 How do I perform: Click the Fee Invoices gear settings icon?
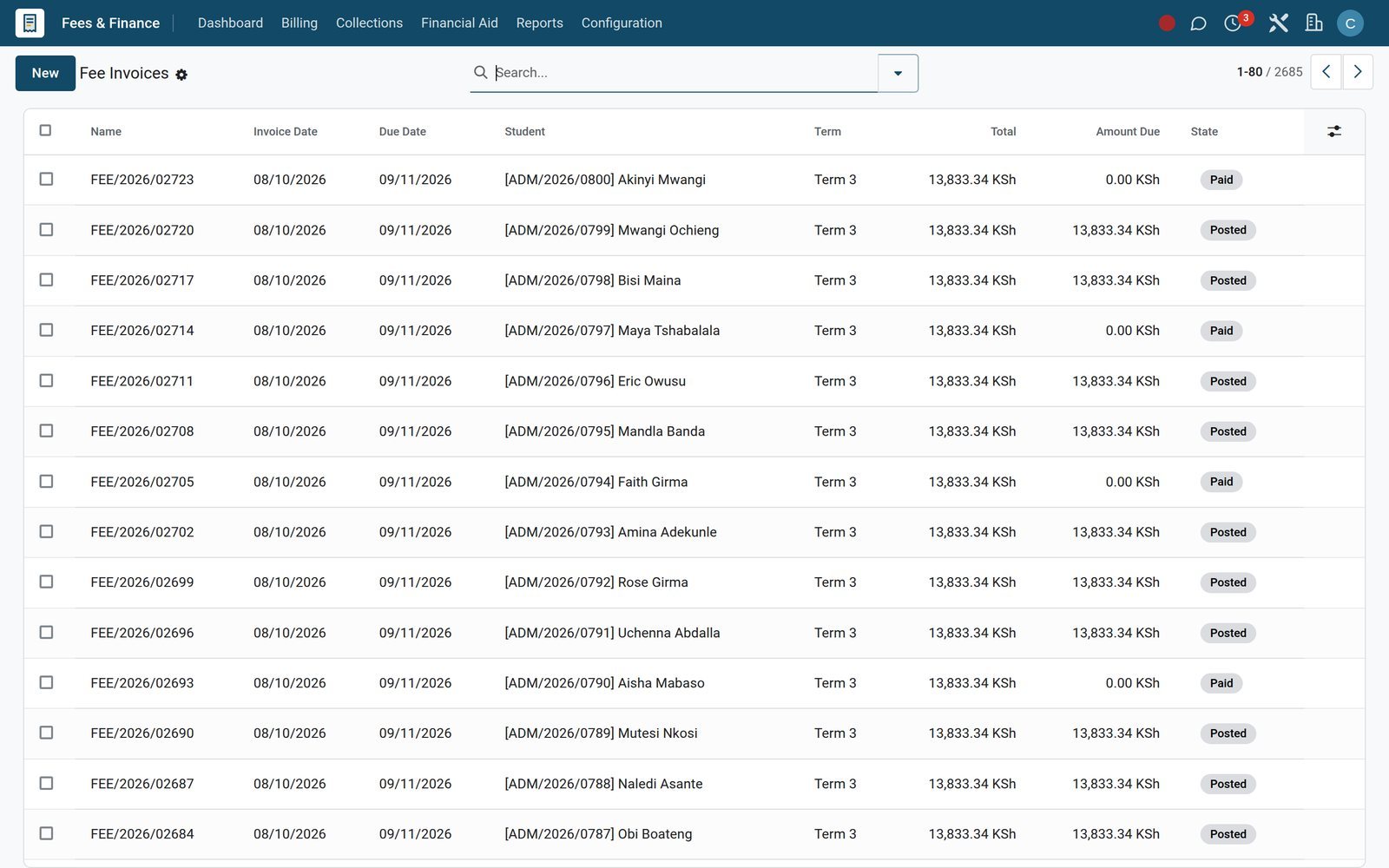pyautogui.click(x=181, y=75)
